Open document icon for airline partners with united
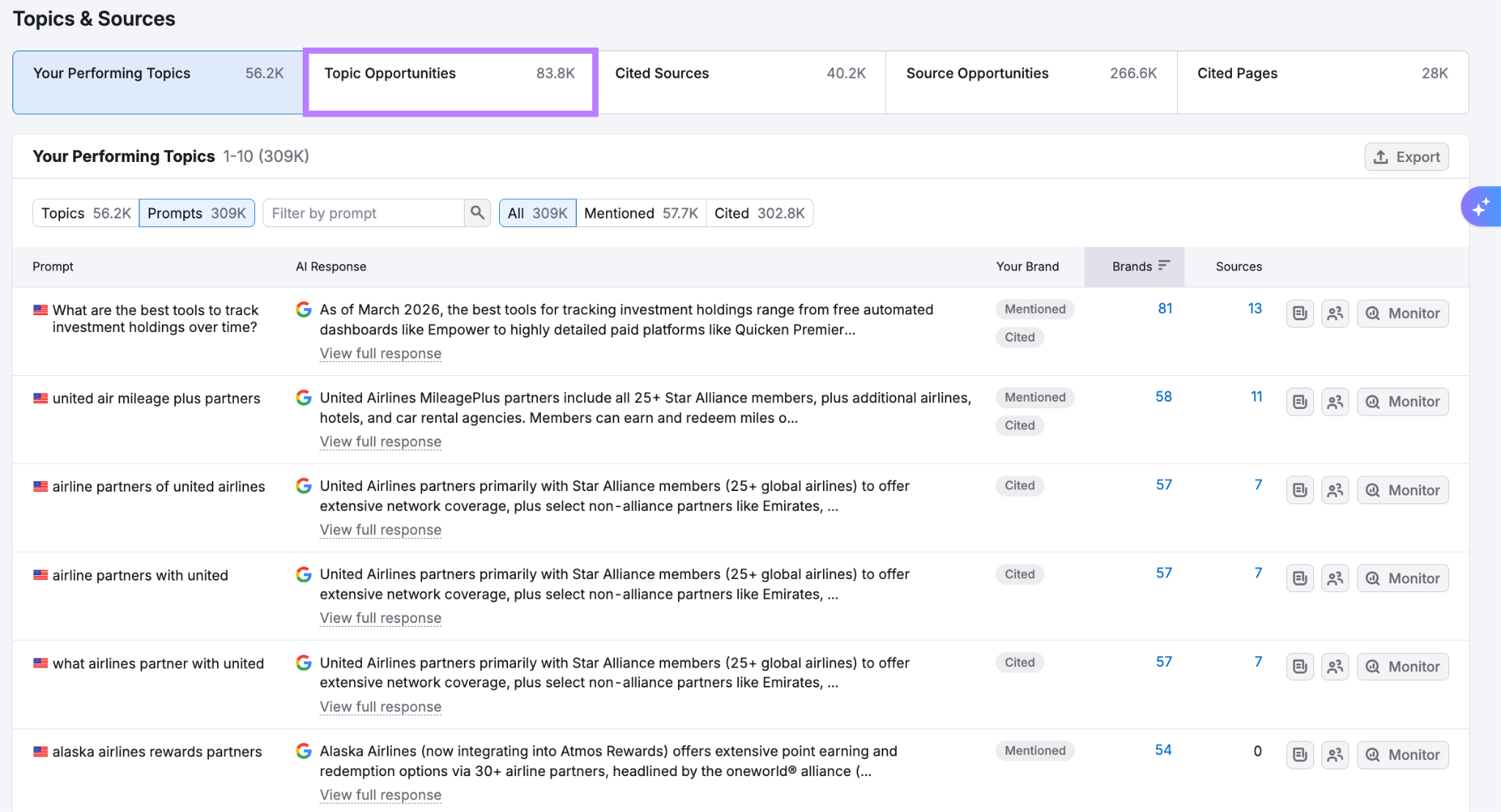This screenshot has width=1501, height=812. point(1300,578)
